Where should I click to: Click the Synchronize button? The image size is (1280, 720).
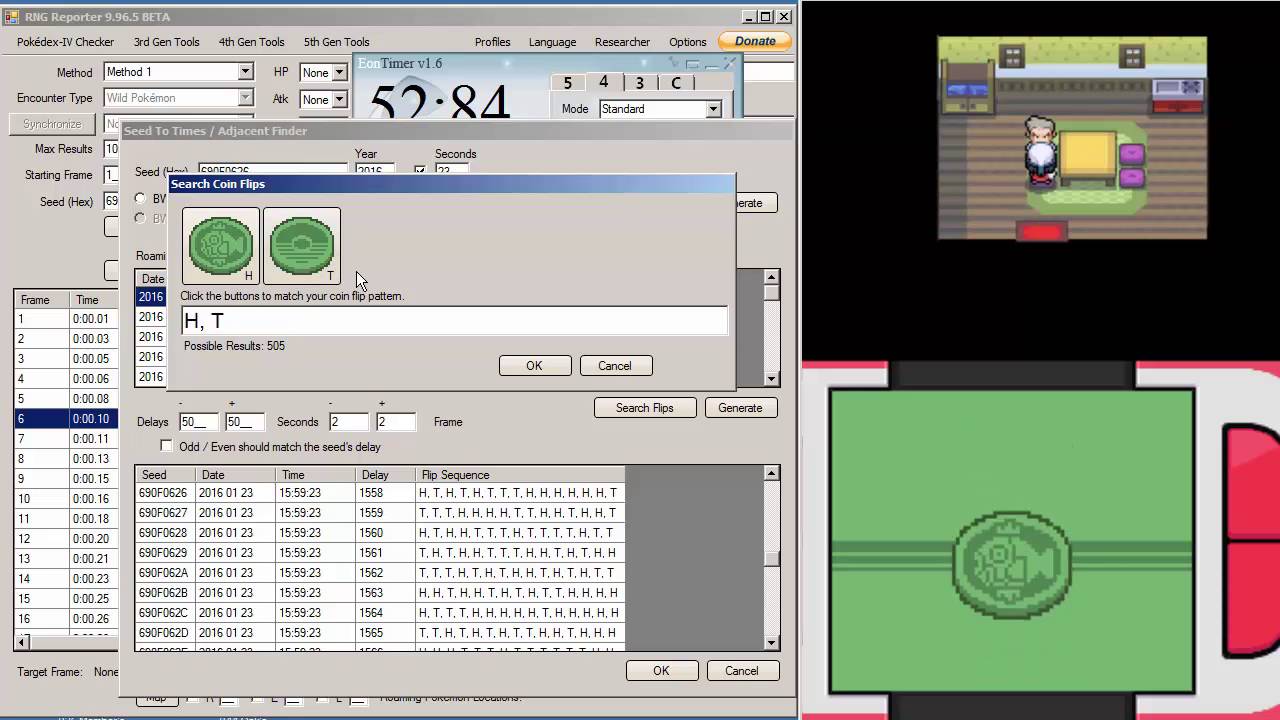(x=52, y=124)
